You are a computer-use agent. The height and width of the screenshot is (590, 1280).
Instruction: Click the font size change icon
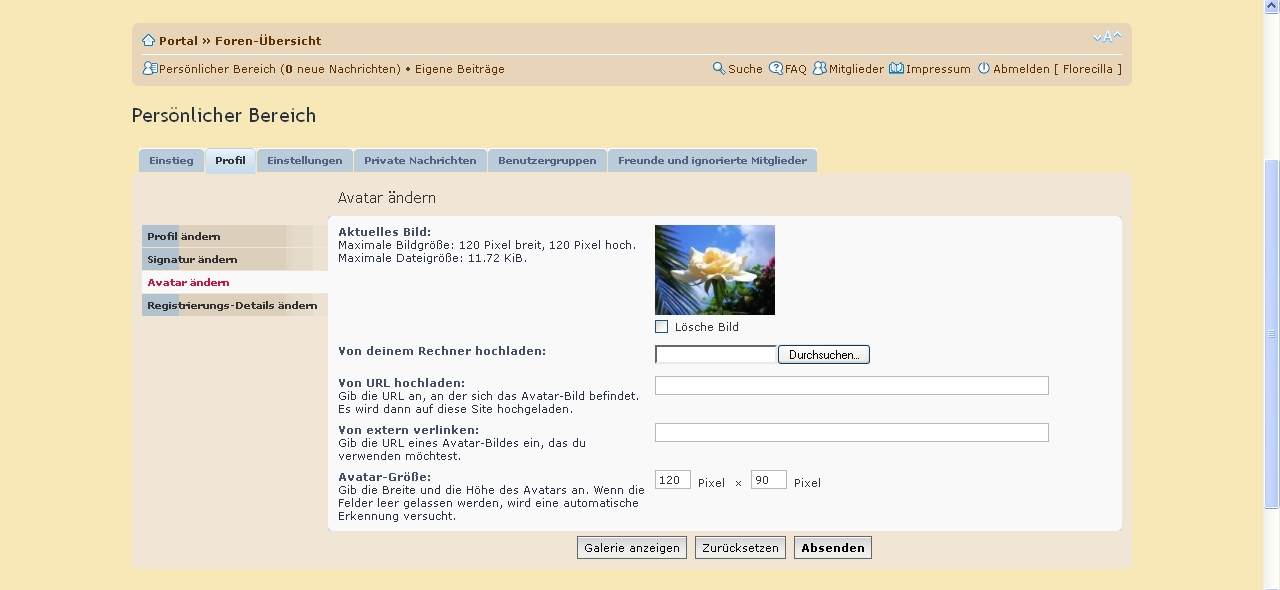coord(1107,38)
